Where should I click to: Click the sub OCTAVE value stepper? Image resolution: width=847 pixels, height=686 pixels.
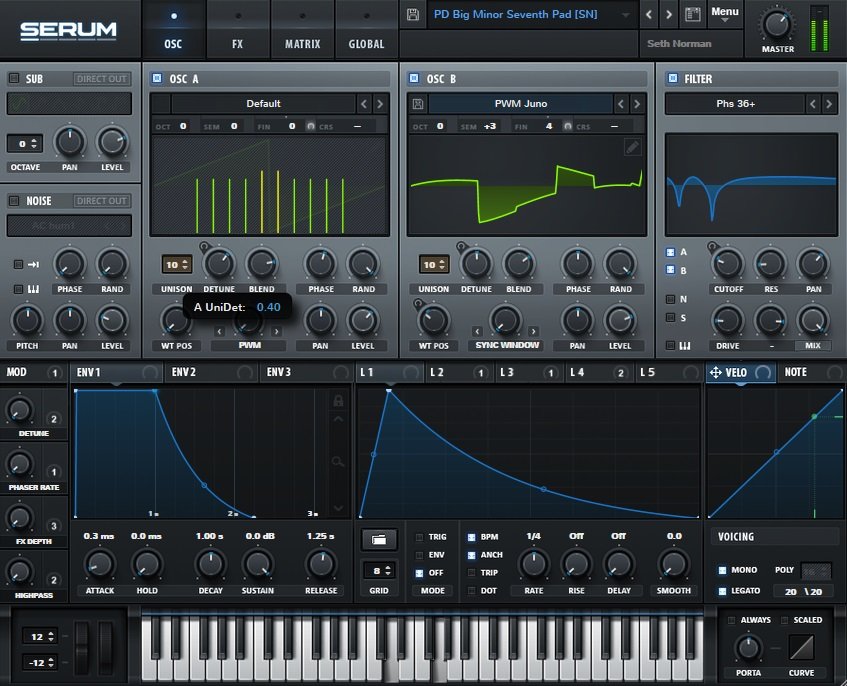pyautogui.click(x=25, y=144)
